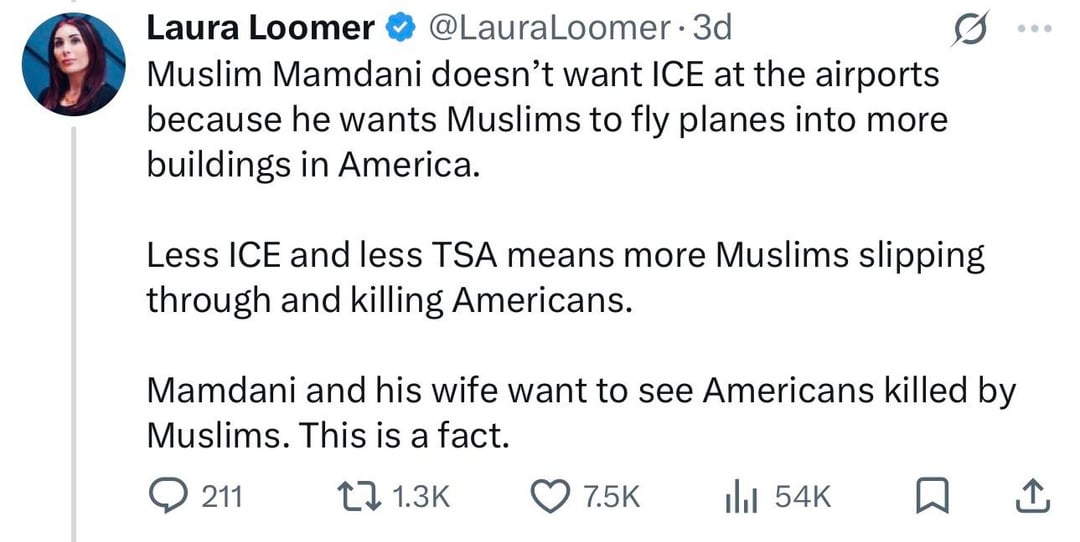Image resolution: width=1080 pixels, height=542 pixels.
Task: Click the vertical thread line below the avatar
Action: tap(74, 330)
